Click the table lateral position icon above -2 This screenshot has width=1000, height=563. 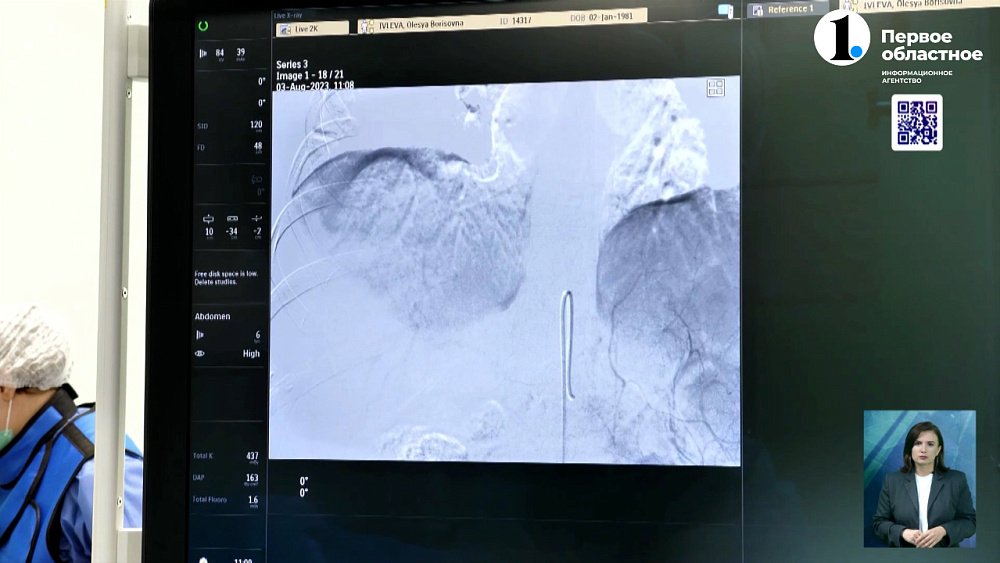(257, 219)
